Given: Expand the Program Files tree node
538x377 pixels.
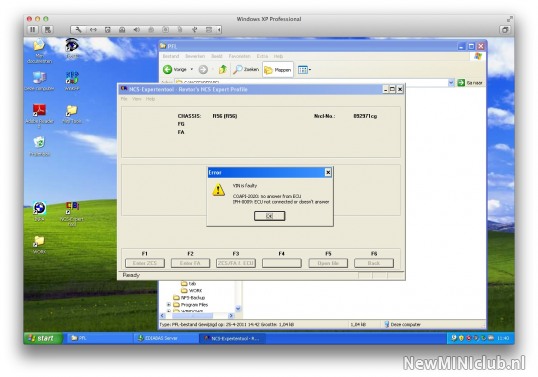Looking at the screenshot, I should pos(168,305).
